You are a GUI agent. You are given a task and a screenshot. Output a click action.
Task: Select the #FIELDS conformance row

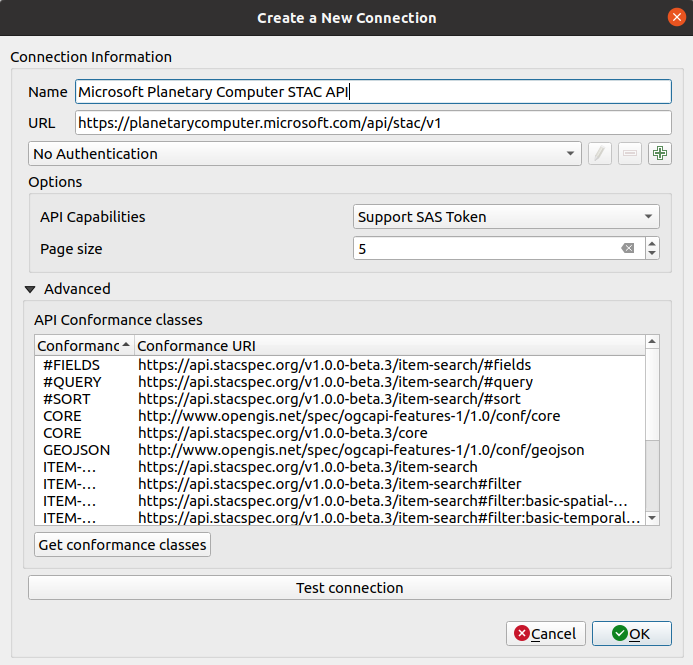click(x=340, y=365)
